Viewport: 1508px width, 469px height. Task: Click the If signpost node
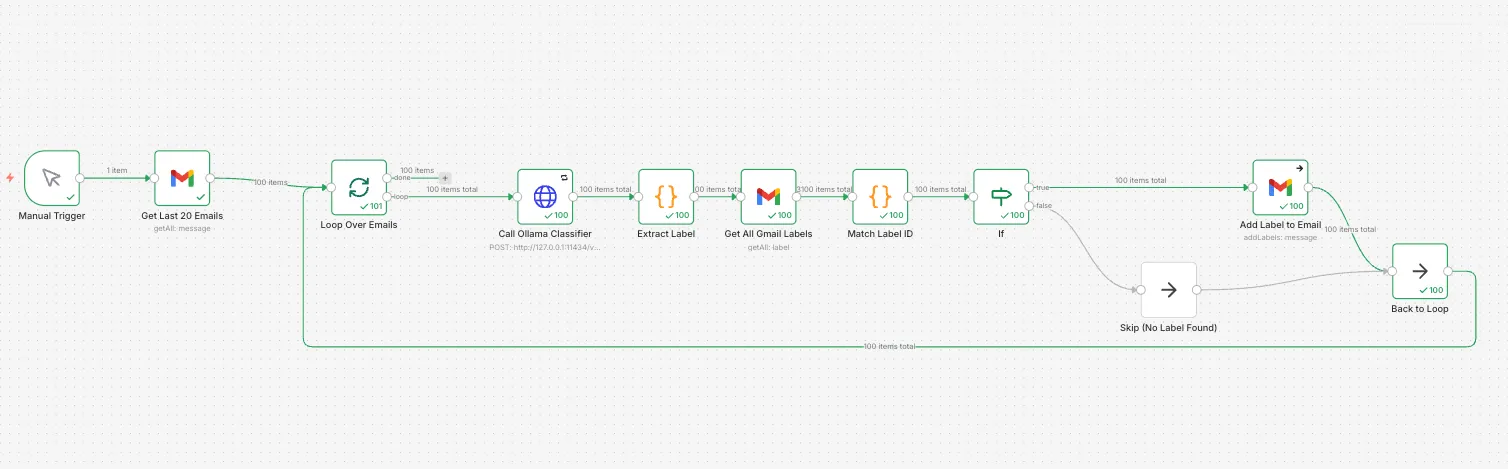point(1001,196)
